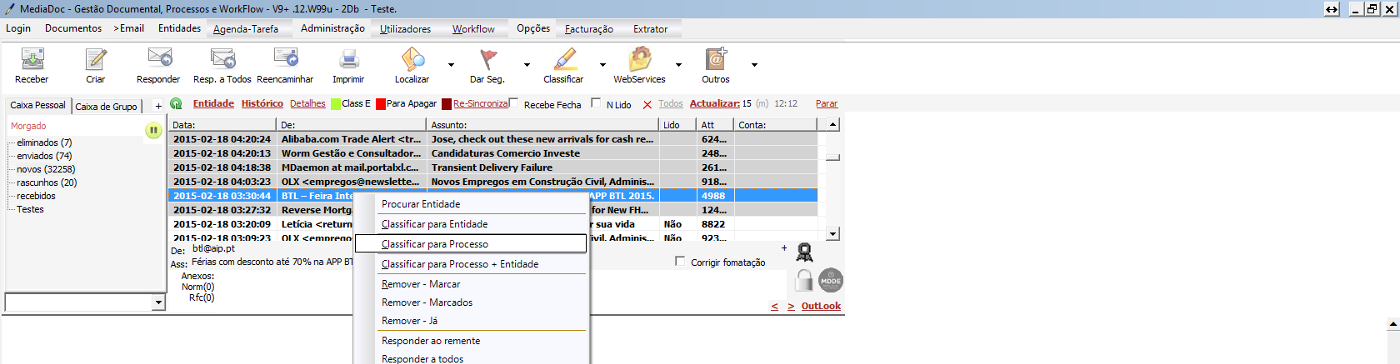Open the Extrator menu
This screenshot has height=364, width=1400.
point(650,29)
